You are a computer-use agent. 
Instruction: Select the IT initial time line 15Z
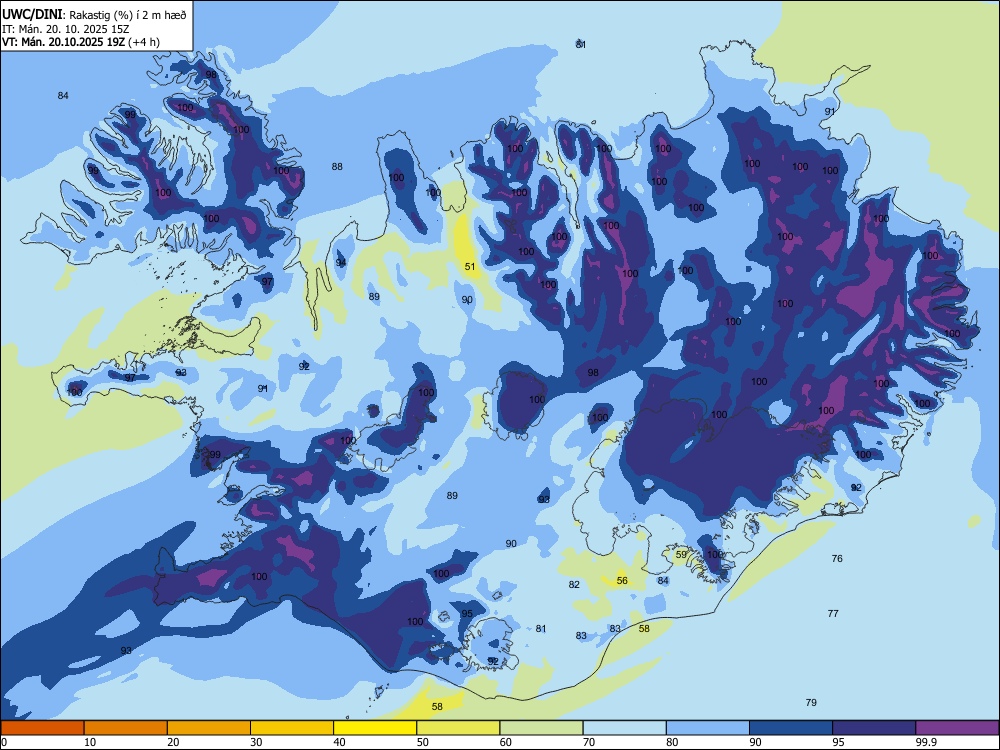pos(65,29)
